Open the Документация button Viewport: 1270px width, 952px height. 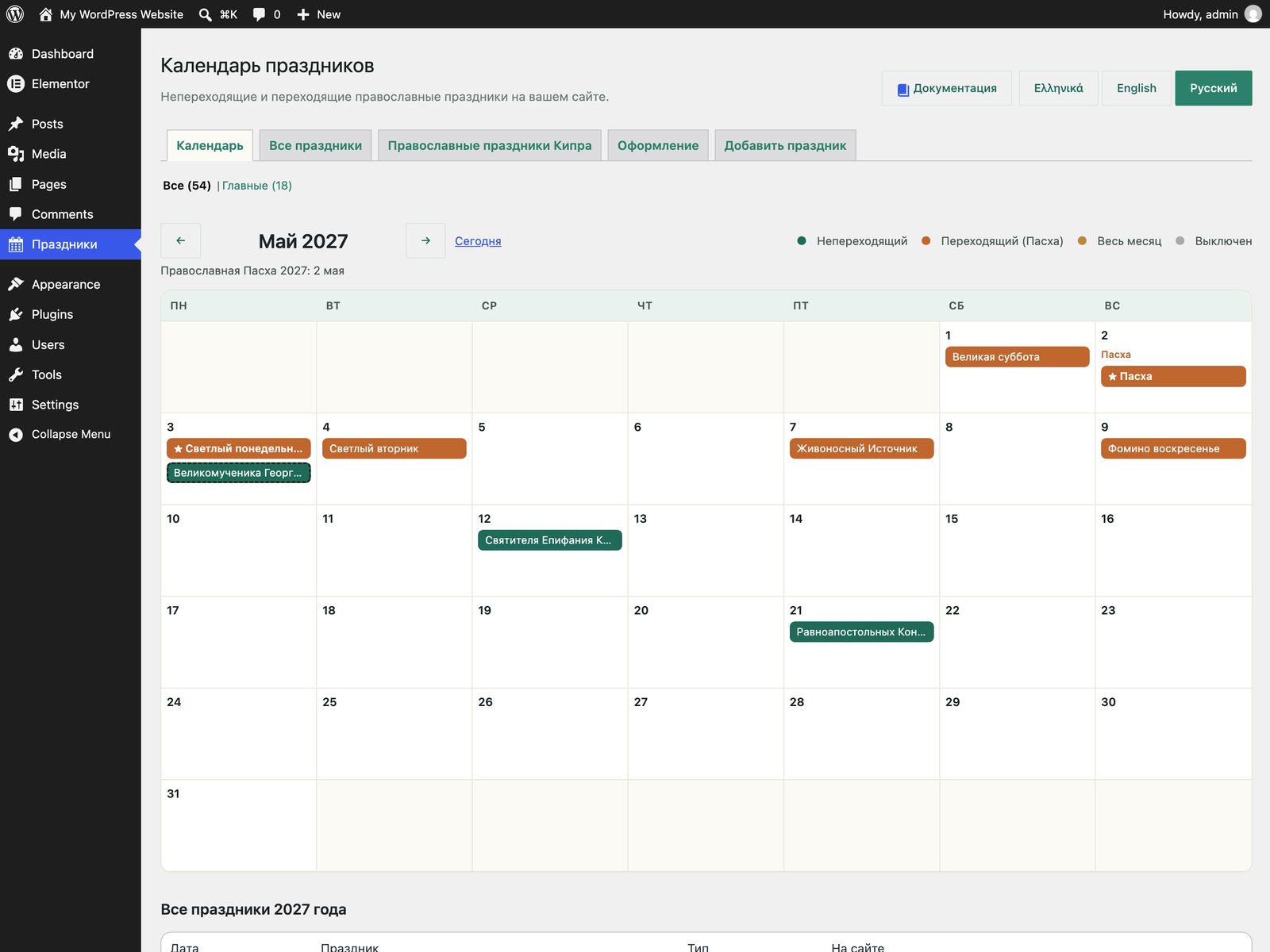coord(947,88)
